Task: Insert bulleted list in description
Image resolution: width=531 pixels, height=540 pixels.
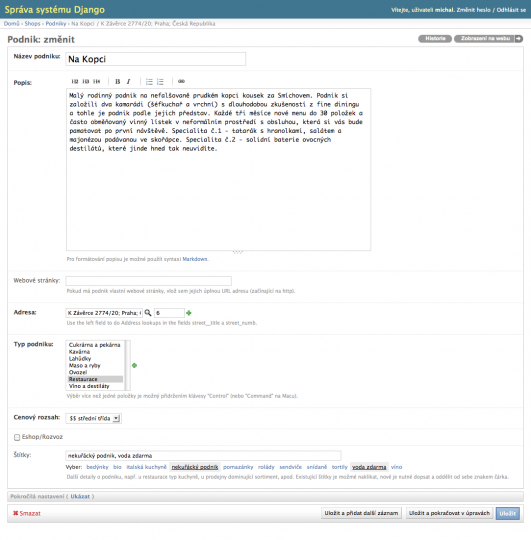Action: (x=149, y=82)
